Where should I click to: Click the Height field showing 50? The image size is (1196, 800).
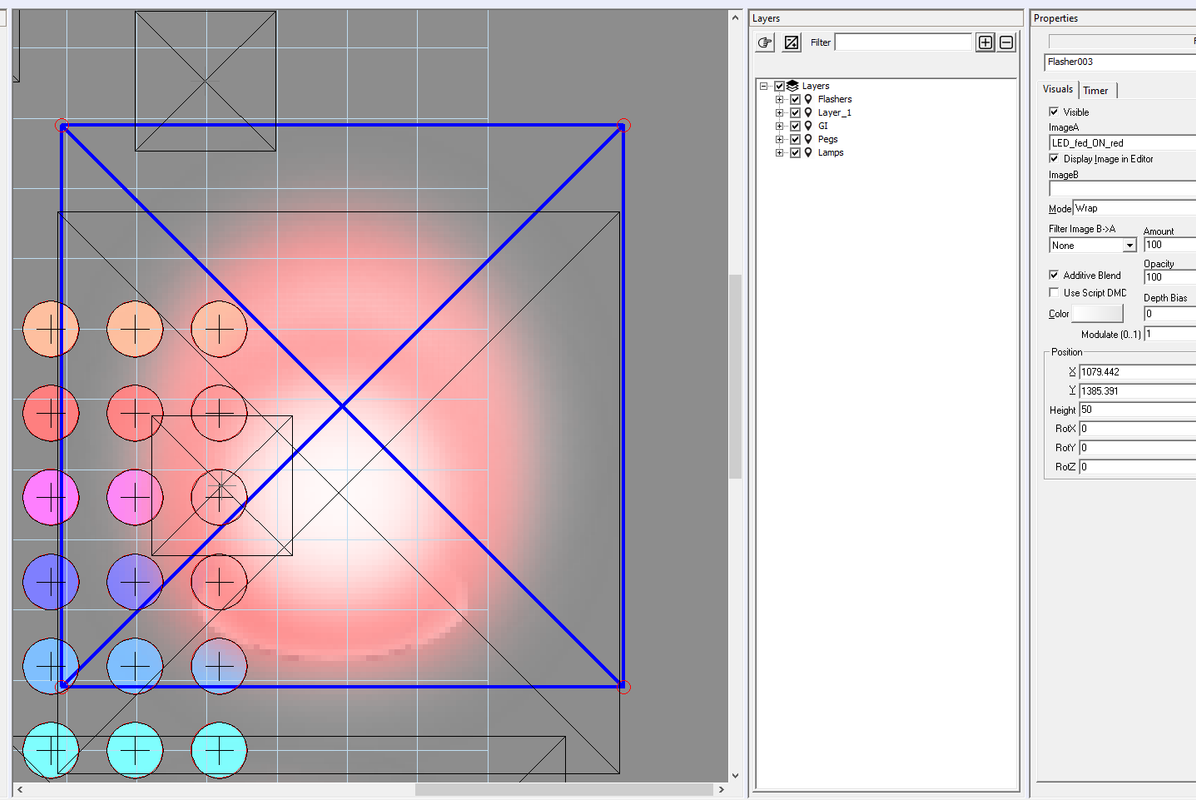point(1137,410)
